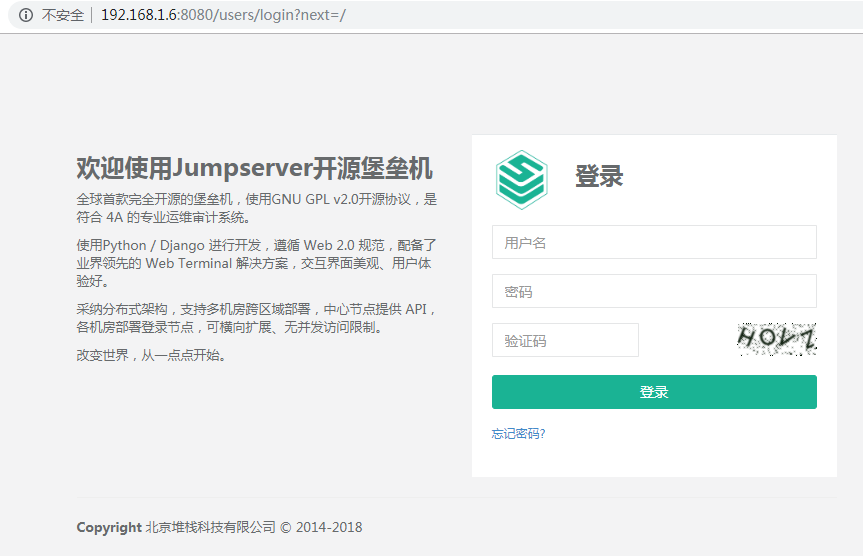Click the 不安全 not-secure label
Image resolution: width=863 pixels, height=556 pixels.
[x=63, y=15]
